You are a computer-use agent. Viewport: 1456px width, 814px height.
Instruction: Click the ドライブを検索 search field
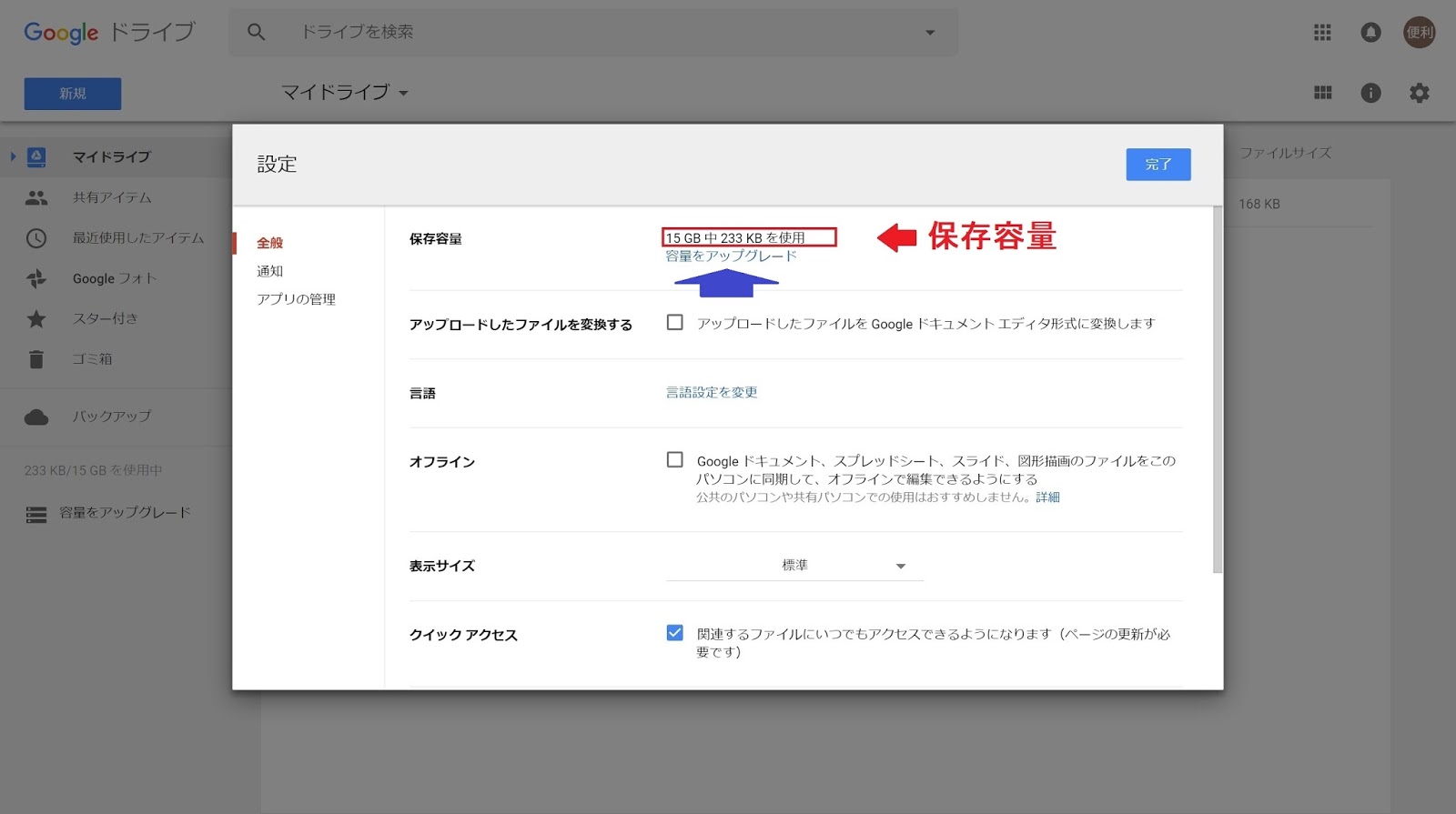click(x=591, y=33)
